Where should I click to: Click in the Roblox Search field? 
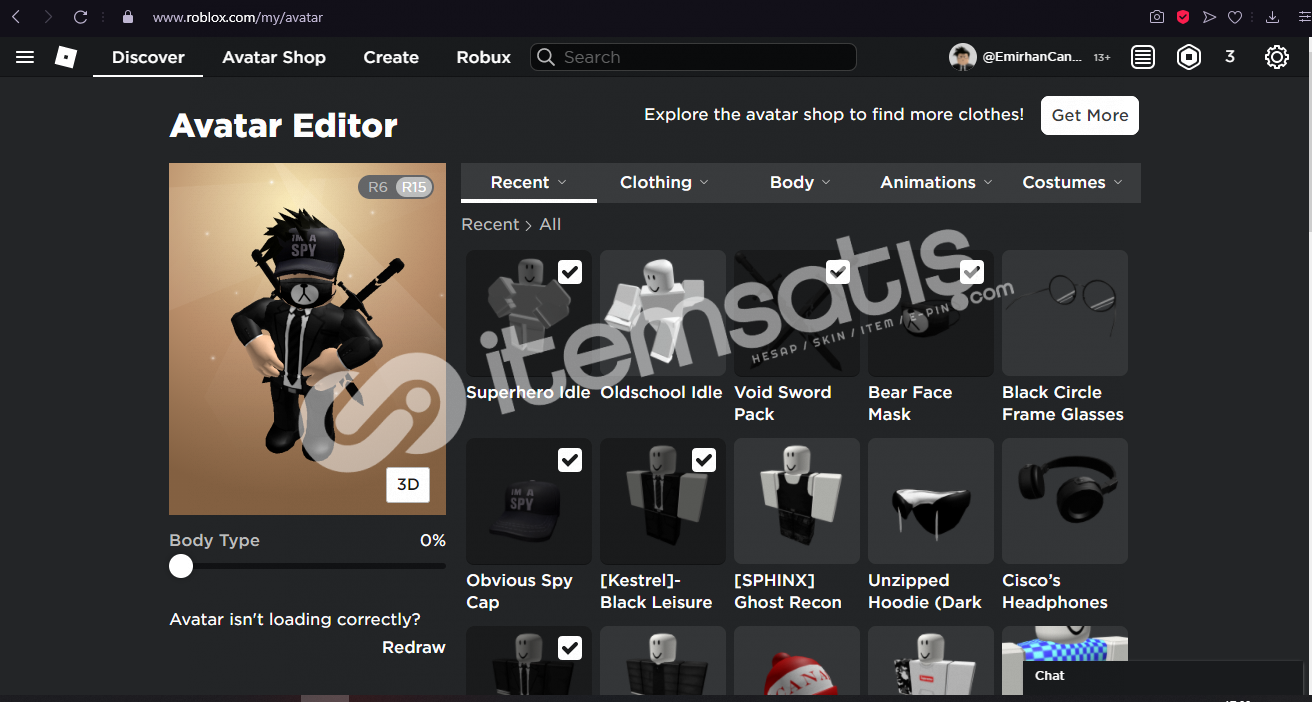coord(693,57)
